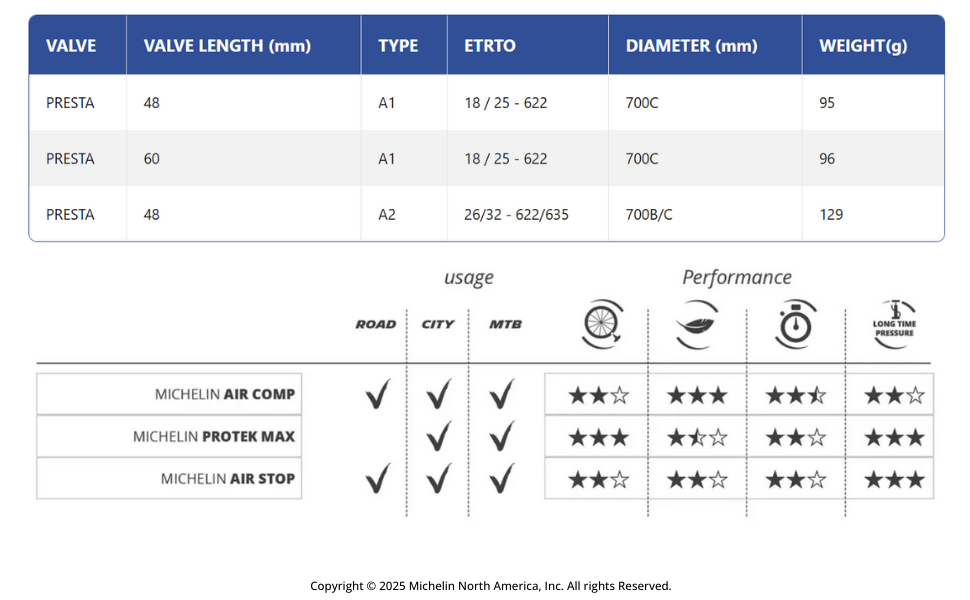Click Protek Max's MTB checkmark
The width and height of the screenshot is (970, 600).
pyautogui.click(x=501, y=437)
